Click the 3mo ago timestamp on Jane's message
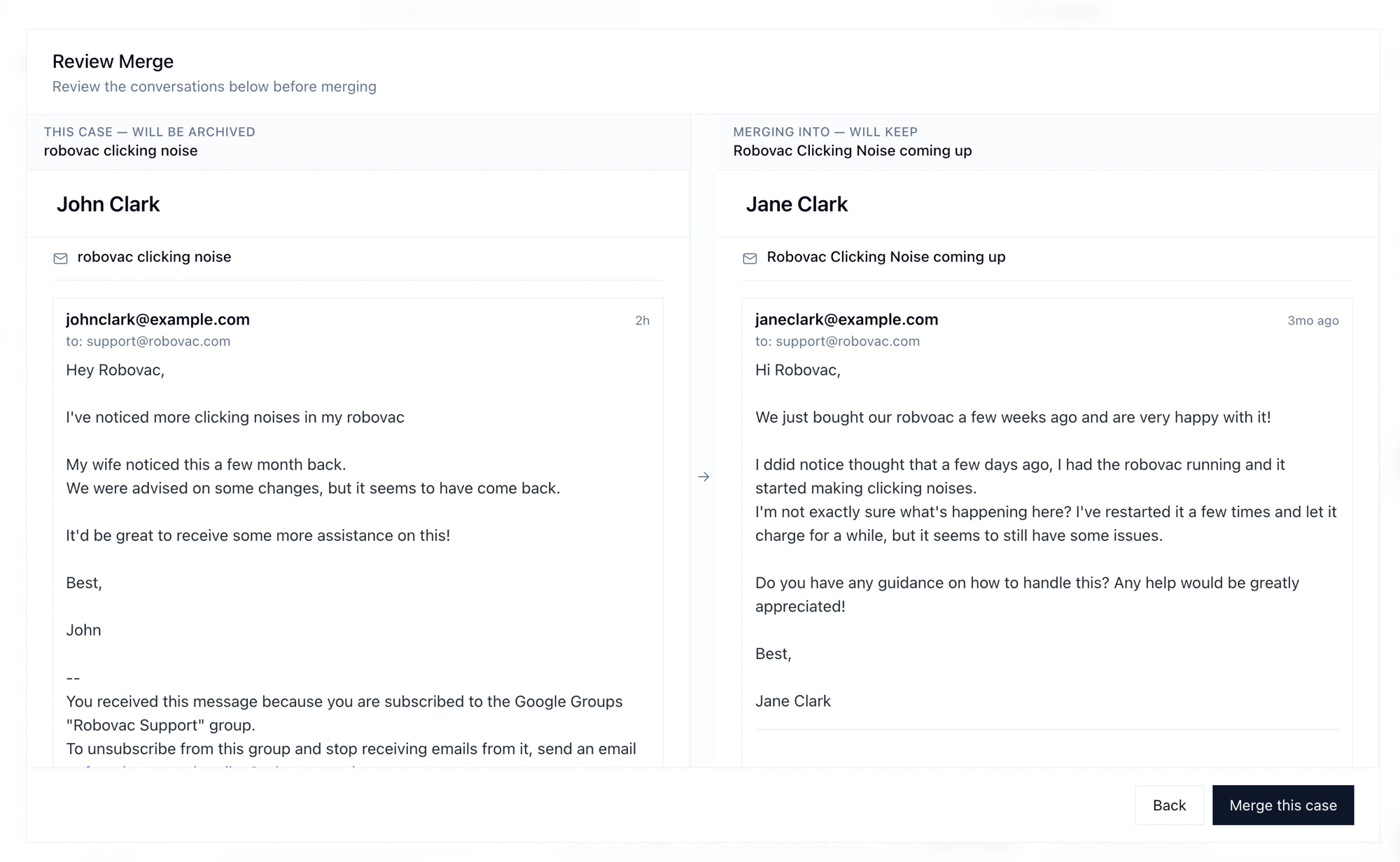This screenshot has height=862, width=1400. pos(1312,320)
